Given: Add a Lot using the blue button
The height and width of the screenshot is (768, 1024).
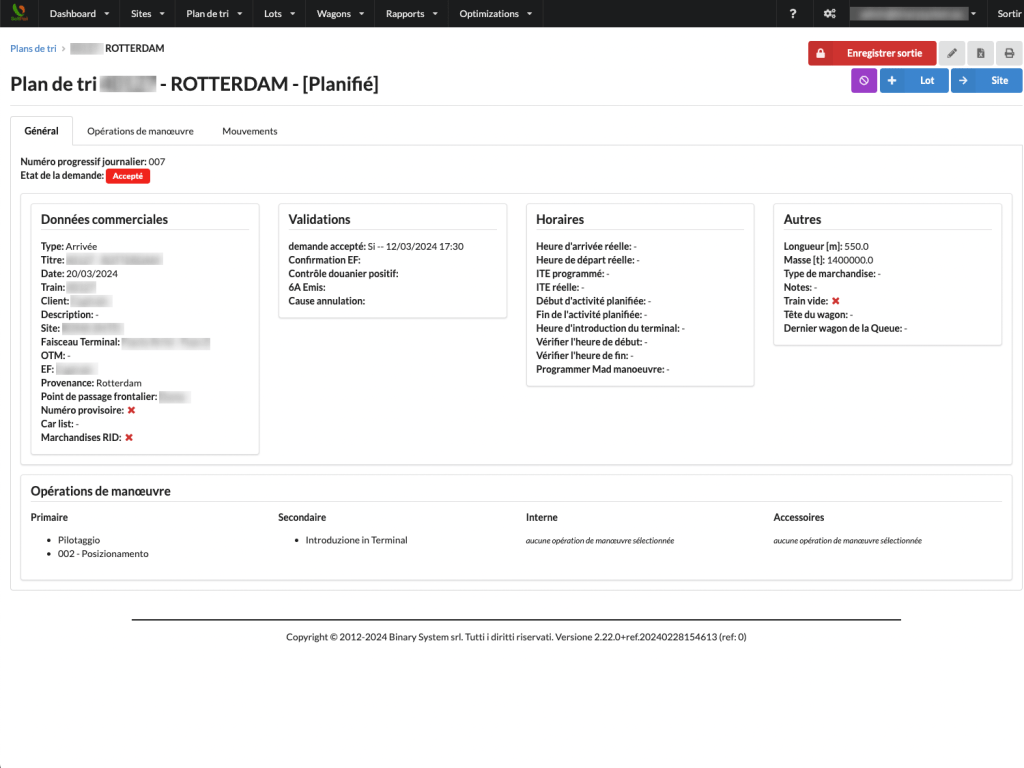Looking at the screenshot, I should 914,80.
